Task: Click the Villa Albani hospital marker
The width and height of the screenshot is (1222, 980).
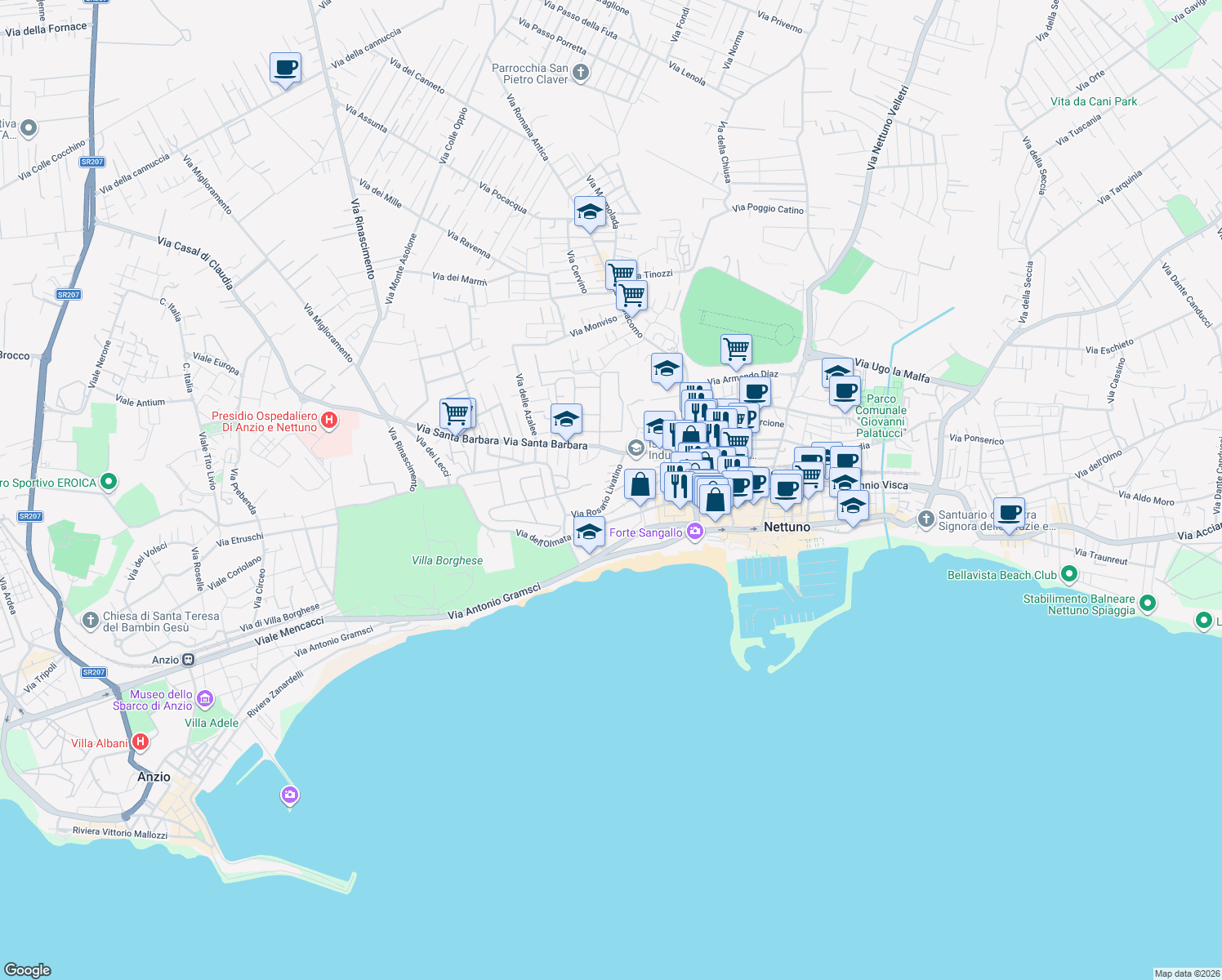Action: tap(140, 742)
